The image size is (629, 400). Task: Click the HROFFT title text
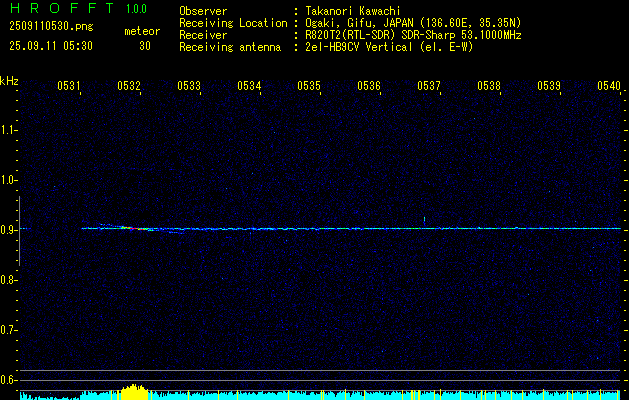pos(62,8)
